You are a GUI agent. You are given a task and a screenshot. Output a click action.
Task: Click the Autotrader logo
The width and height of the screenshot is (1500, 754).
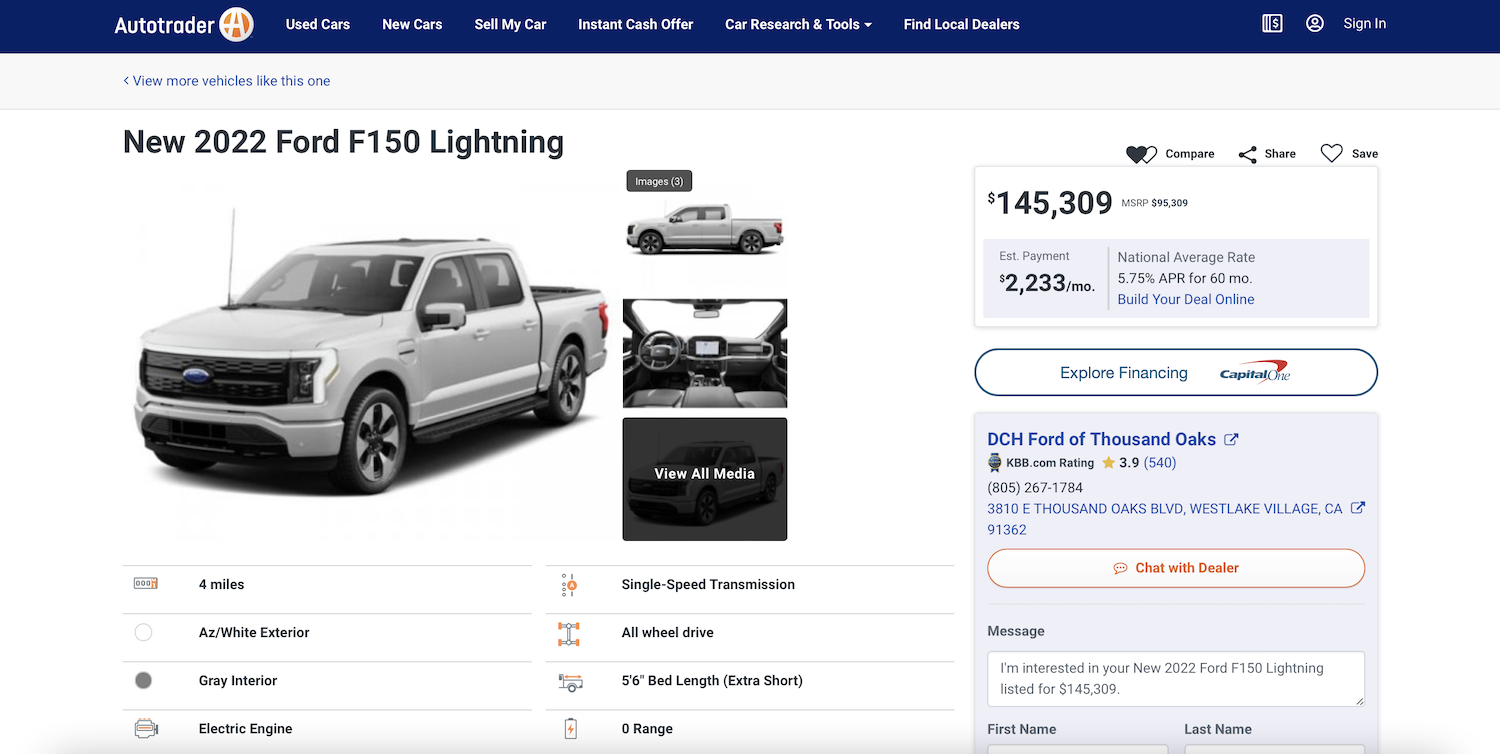[x=184, y=24]
